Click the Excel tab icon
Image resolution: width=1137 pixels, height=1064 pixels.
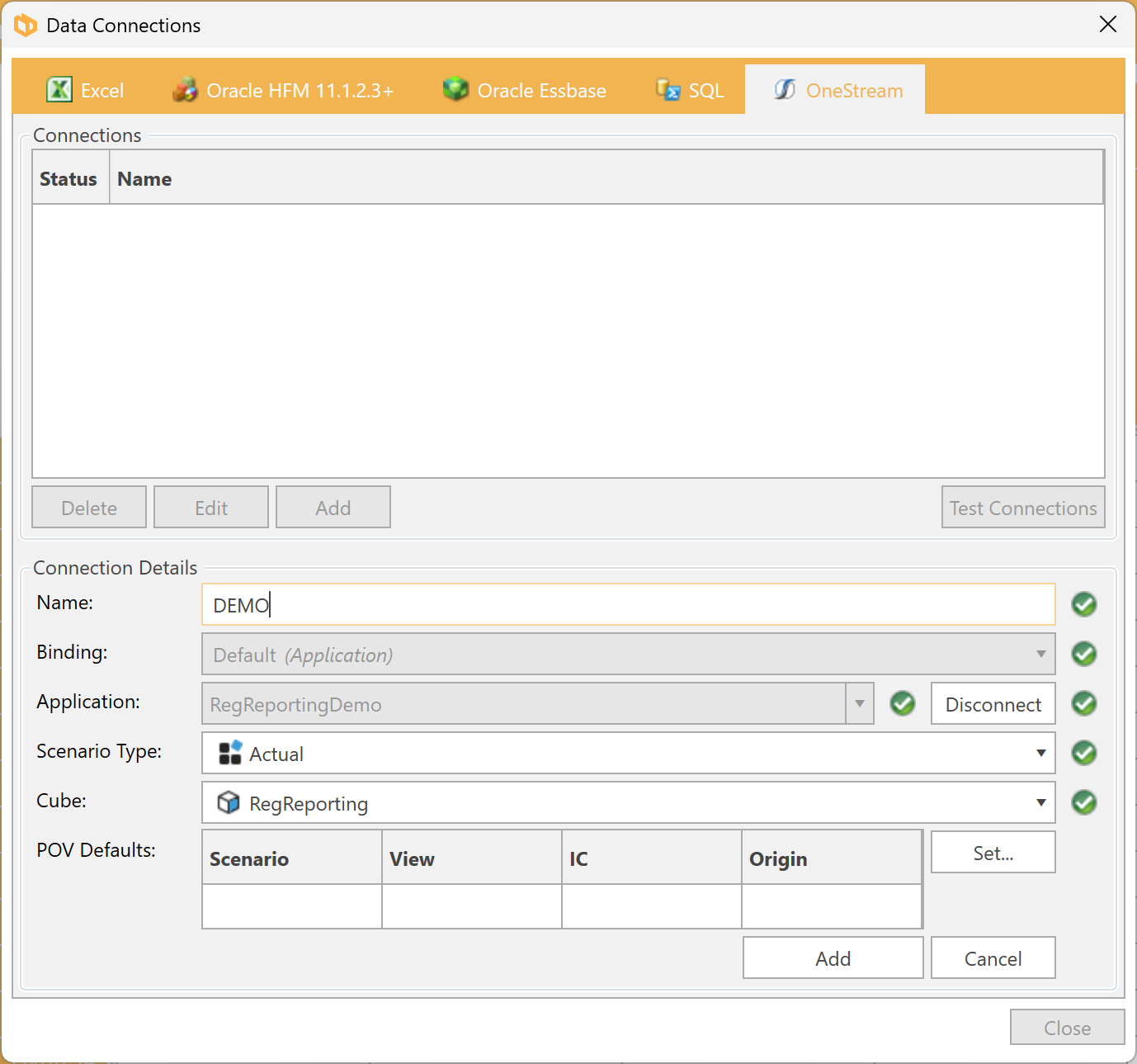point(59,89)
